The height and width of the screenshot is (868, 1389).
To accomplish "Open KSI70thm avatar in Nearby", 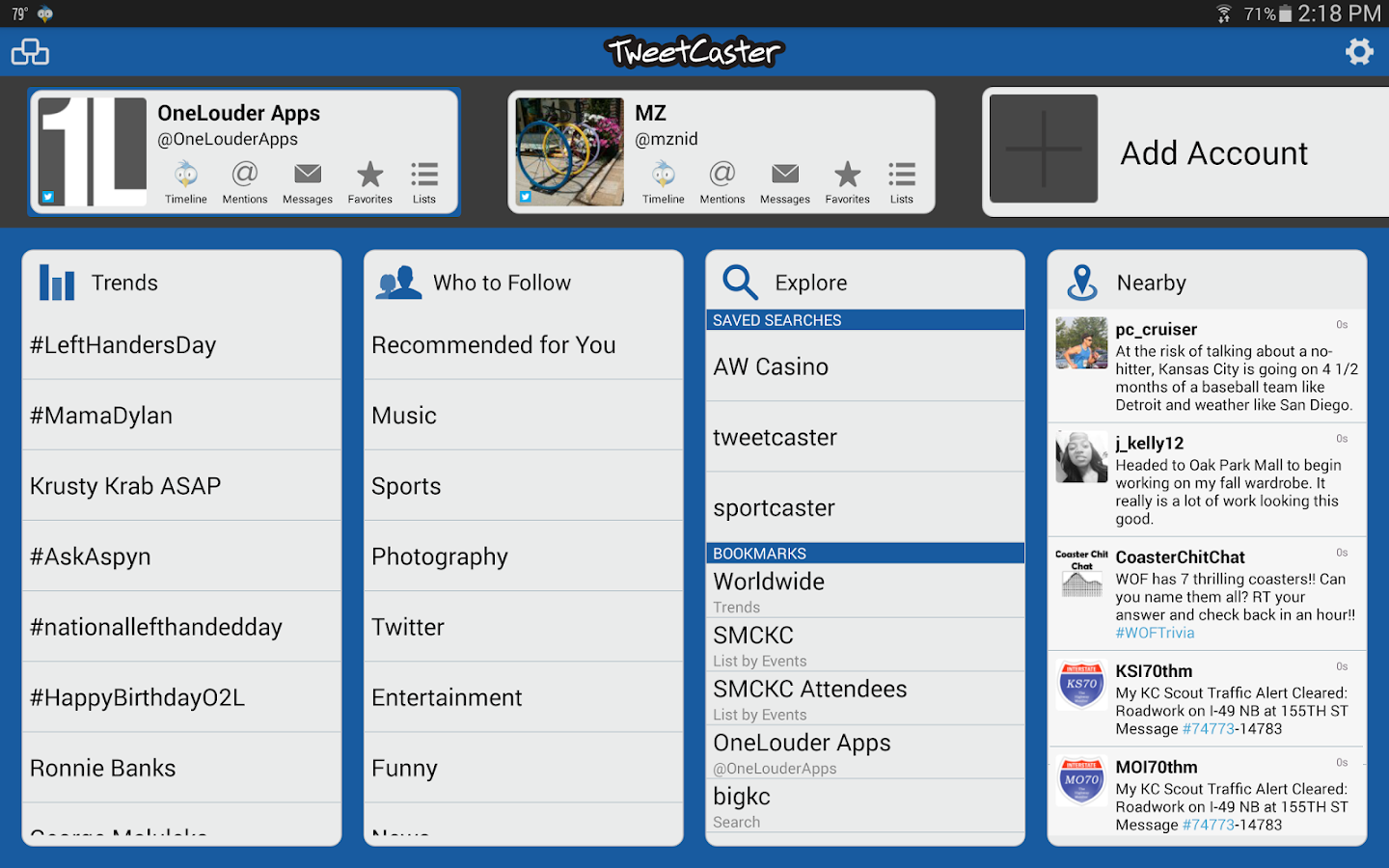I will (1081, 685).
